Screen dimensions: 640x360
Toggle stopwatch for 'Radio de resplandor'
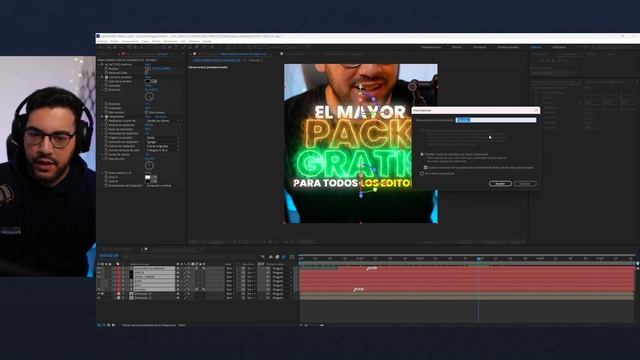coord(106,129)
